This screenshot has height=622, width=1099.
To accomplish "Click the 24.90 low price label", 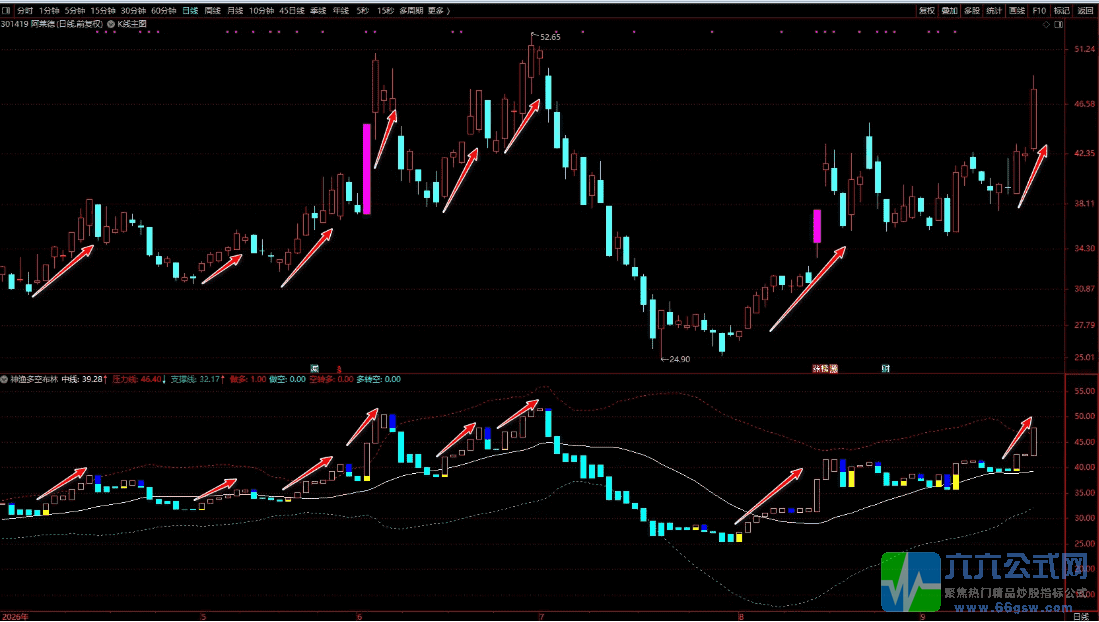I will (678, 359).
